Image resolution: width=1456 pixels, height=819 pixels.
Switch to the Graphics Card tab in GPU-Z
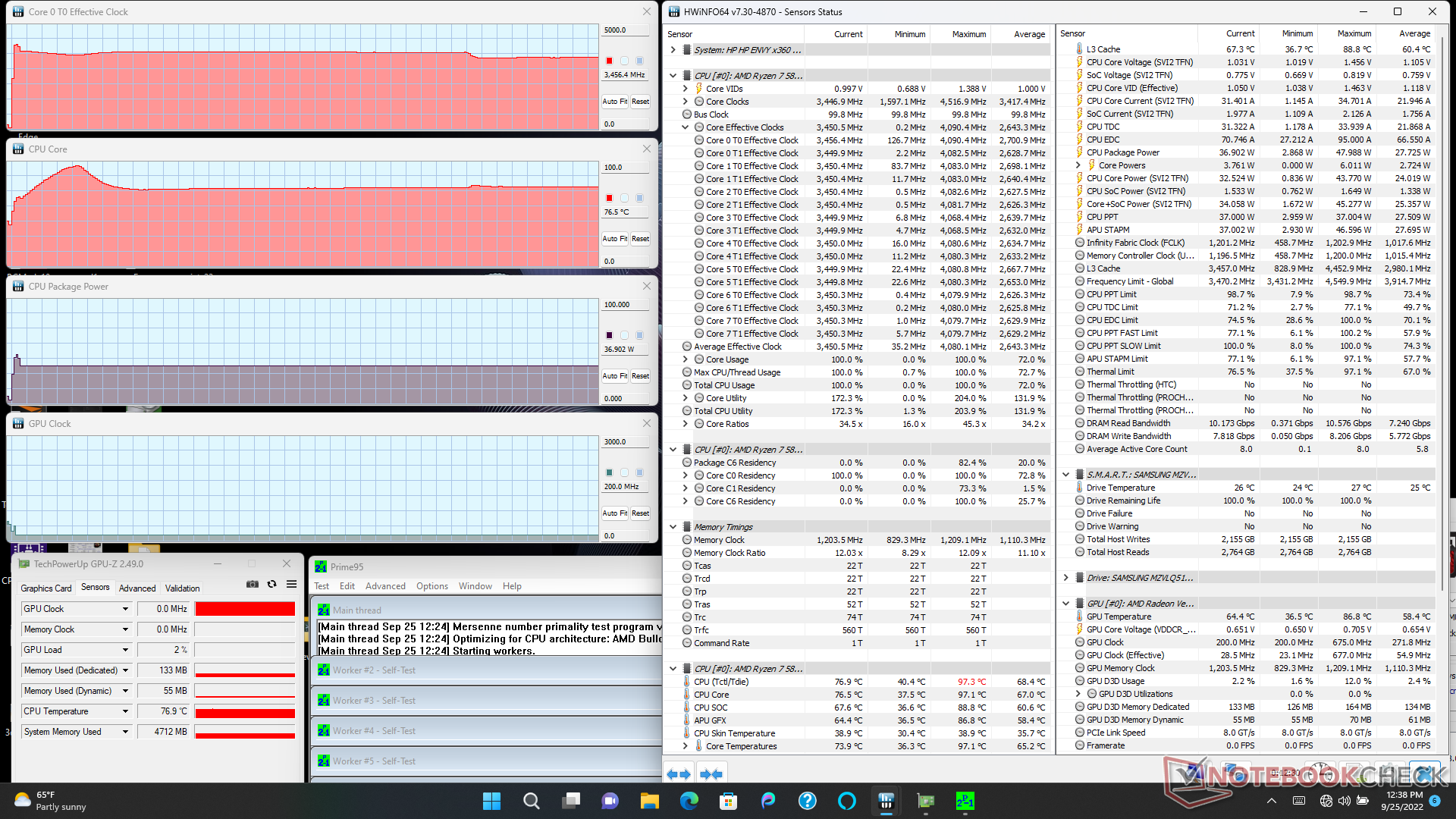point(46,588)
